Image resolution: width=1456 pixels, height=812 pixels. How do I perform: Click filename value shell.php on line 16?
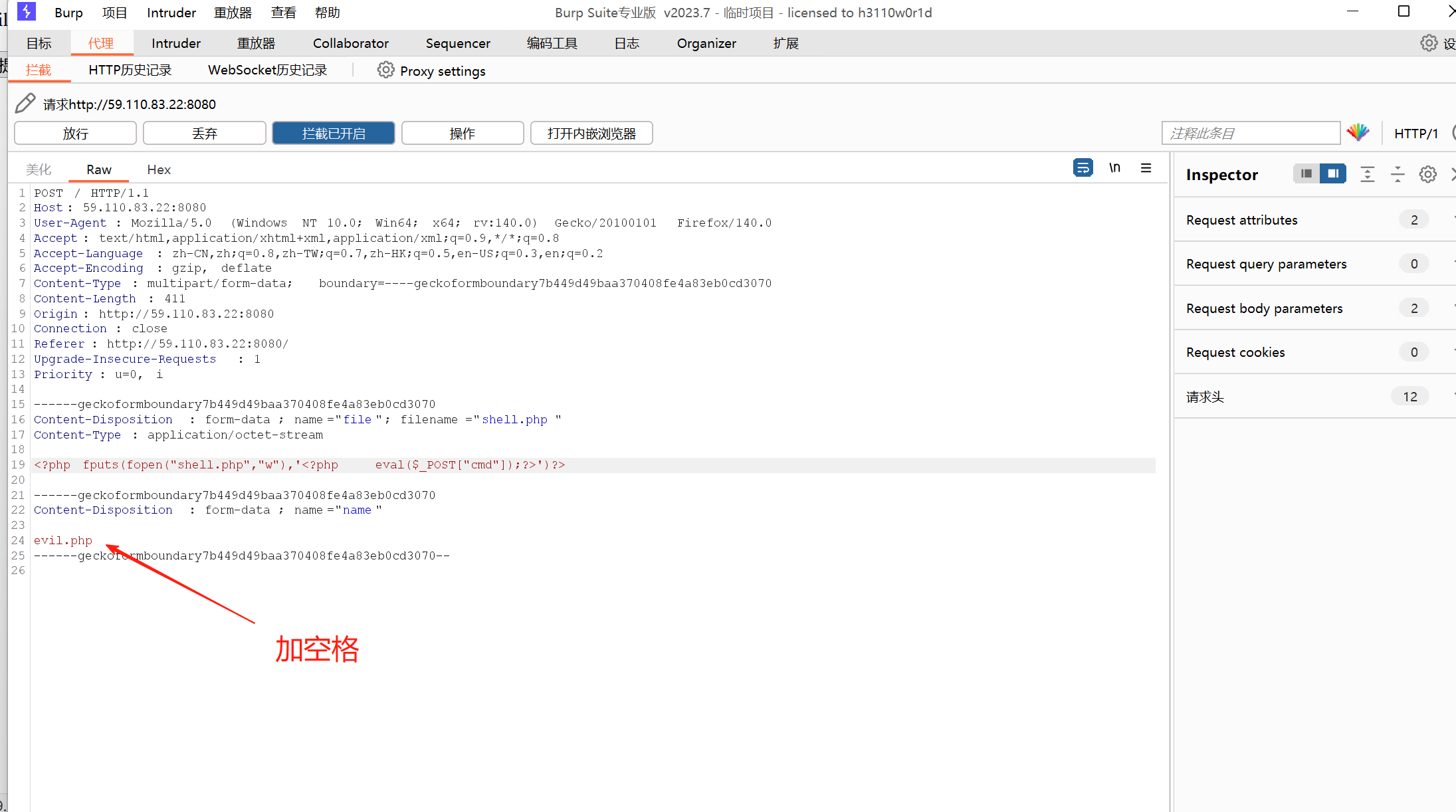click(514, 419)
